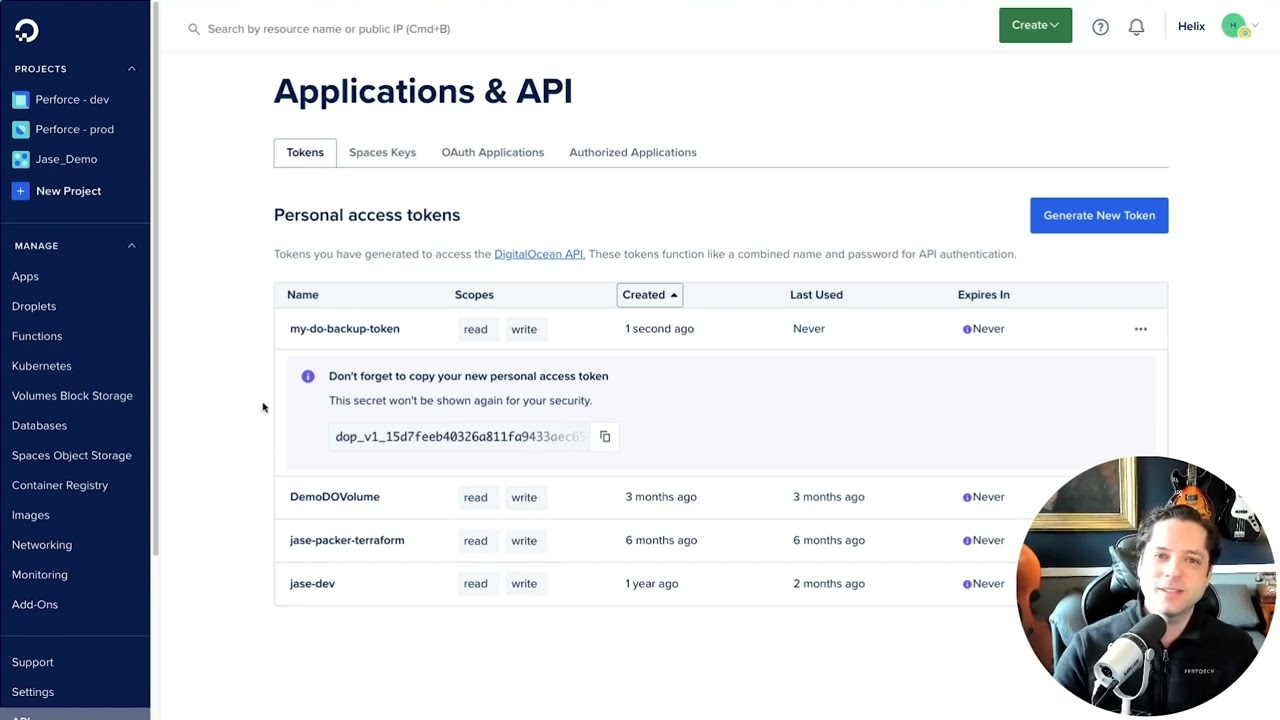Open Container Registry in the sidebar
The image size is (1280, 720).
point(60,486)
